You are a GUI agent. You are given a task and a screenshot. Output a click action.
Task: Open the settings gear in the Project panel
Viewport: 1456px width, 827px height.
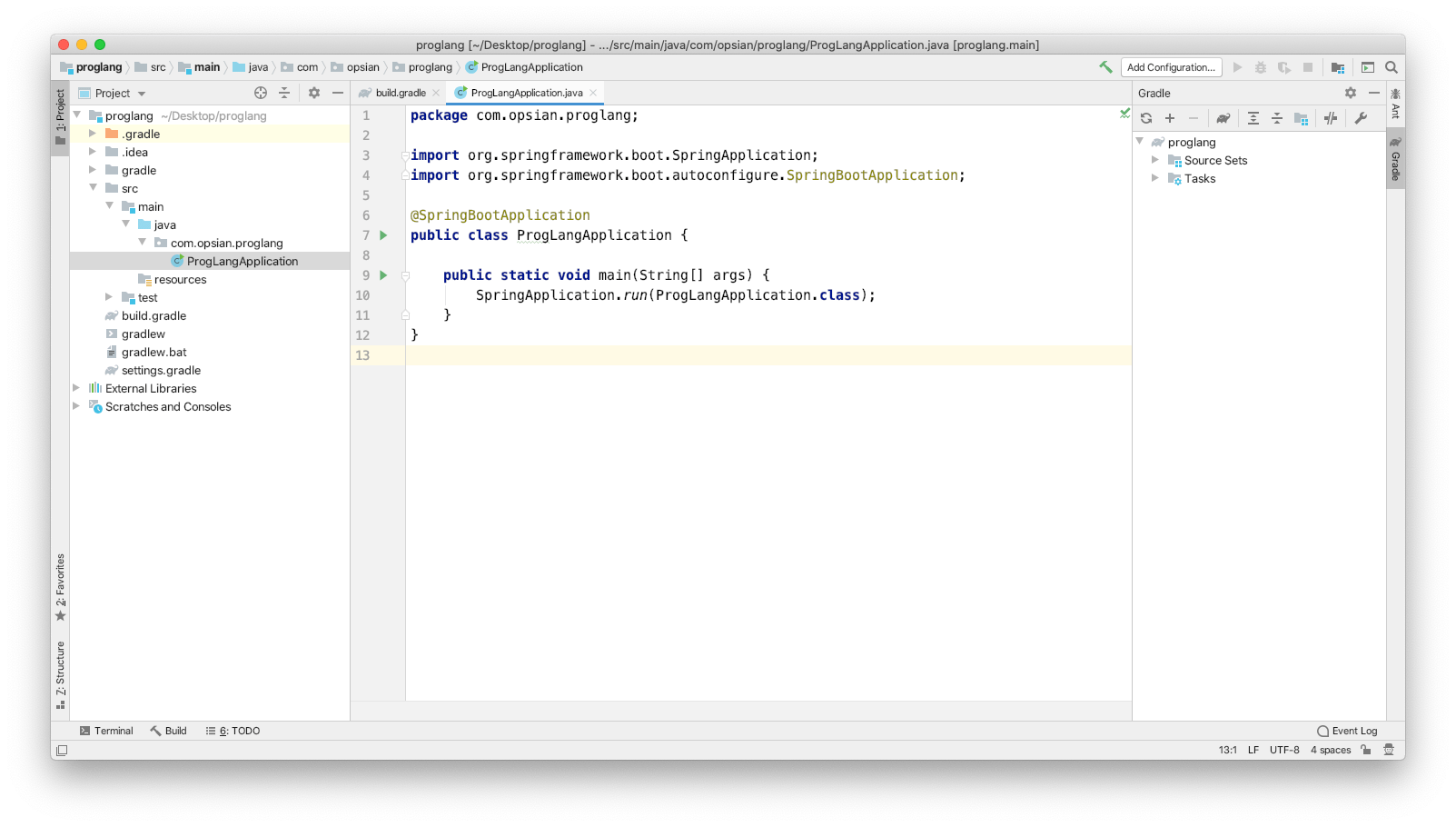click(x=313, y=93)
